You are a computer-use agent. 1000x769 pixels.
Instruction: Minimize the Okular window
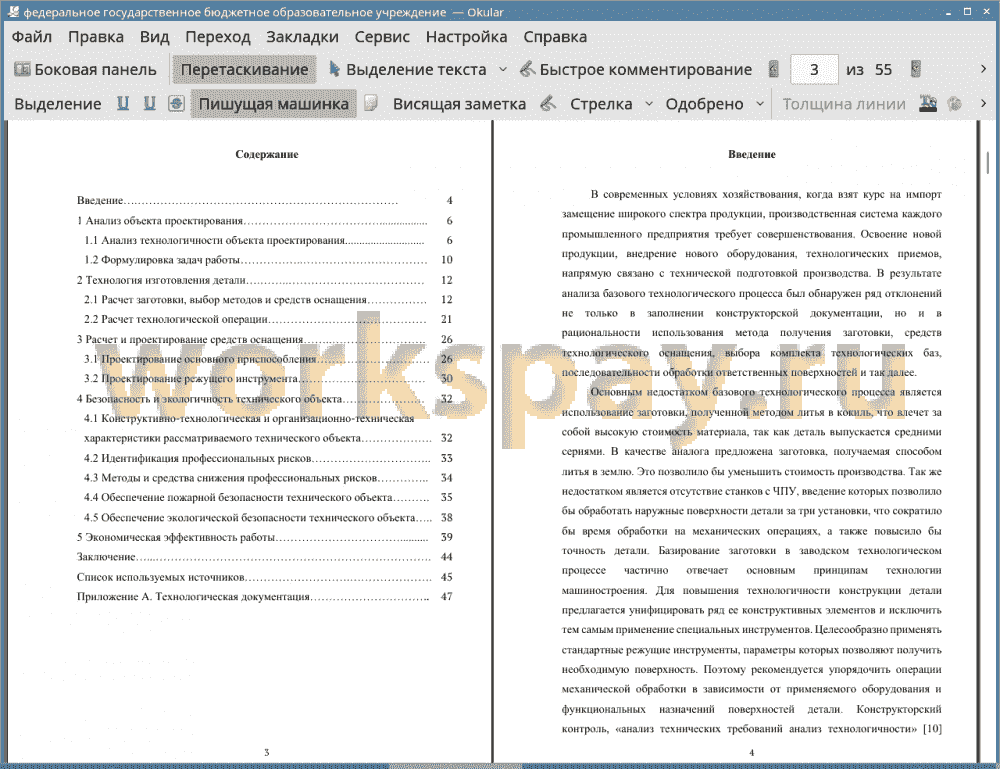tap(948, 12)
